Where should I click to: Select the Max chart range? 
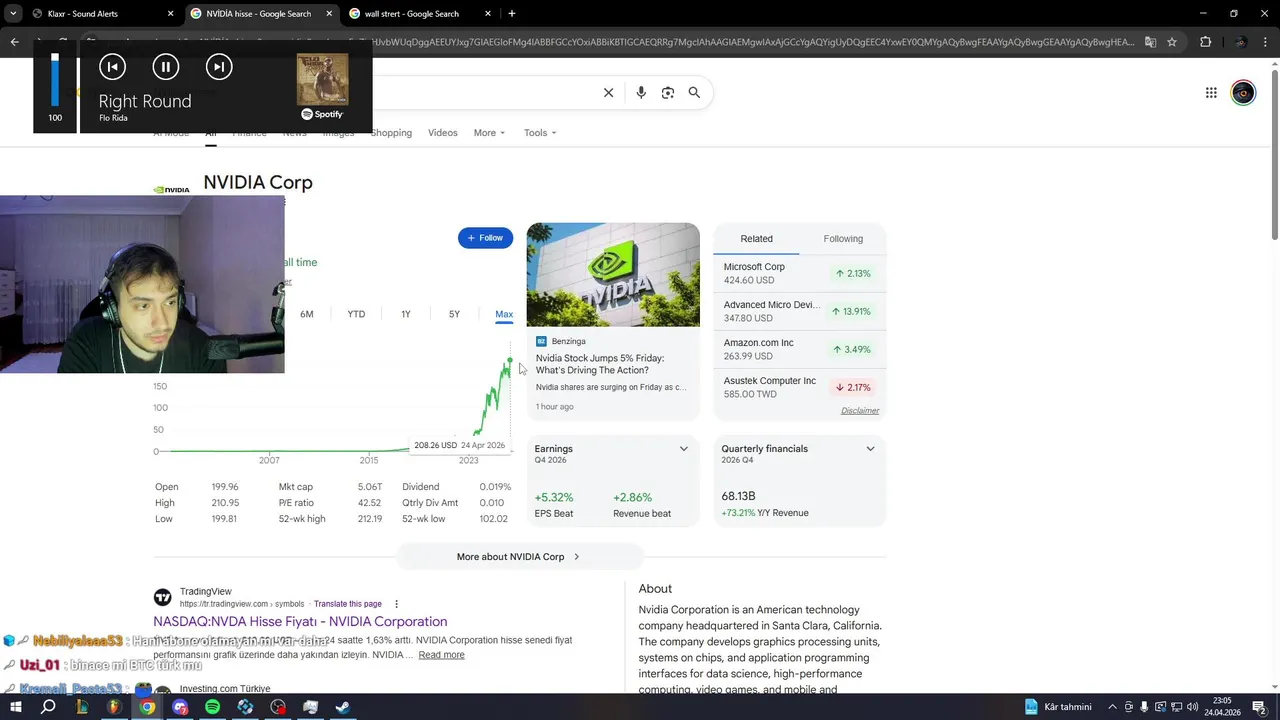point(504,314)
